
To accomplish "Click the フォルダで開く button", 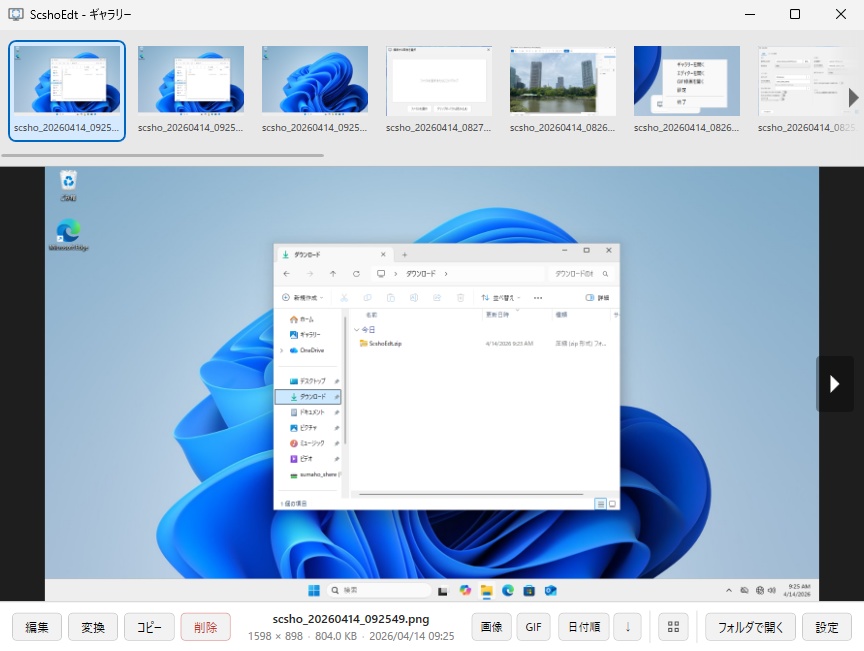I will coord(750,627).
